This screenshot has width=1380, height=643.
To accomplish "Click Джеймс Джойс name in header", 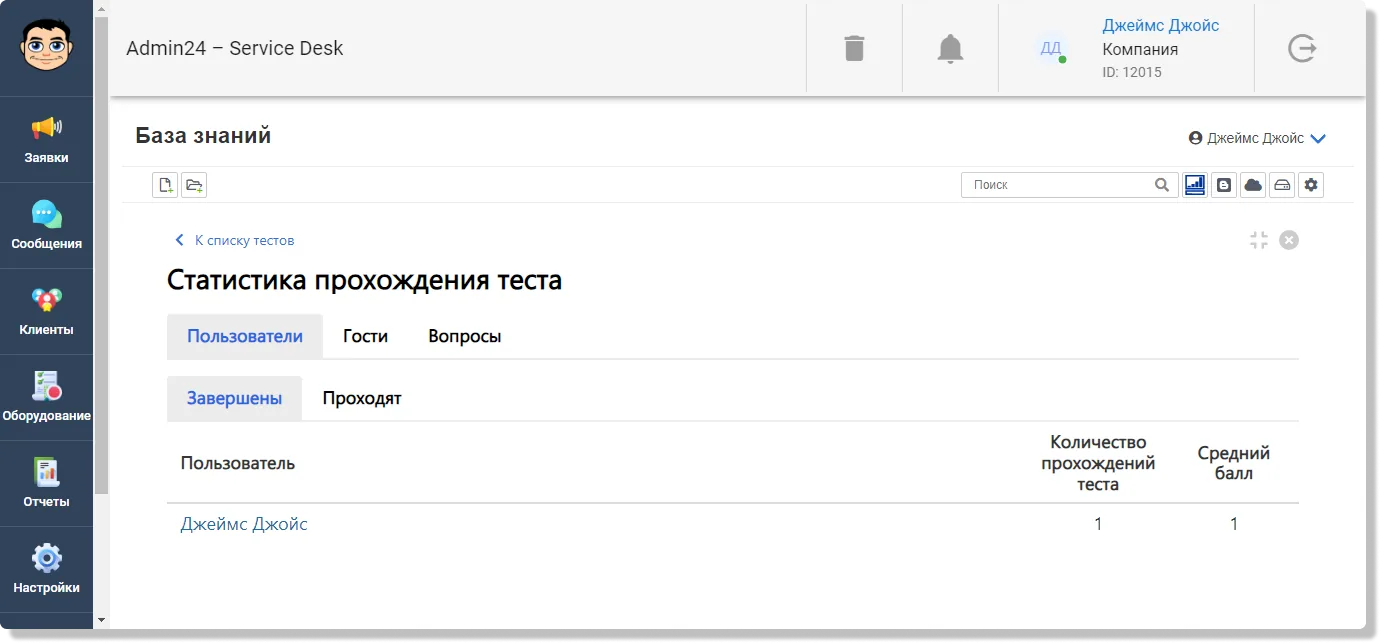I will pos(1160,26).
